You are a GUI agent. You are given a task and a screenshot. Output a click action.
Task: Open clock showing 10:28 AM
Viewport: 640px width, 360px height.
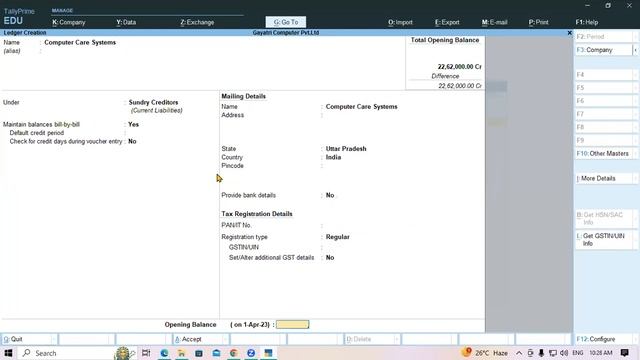click(600, 353)
